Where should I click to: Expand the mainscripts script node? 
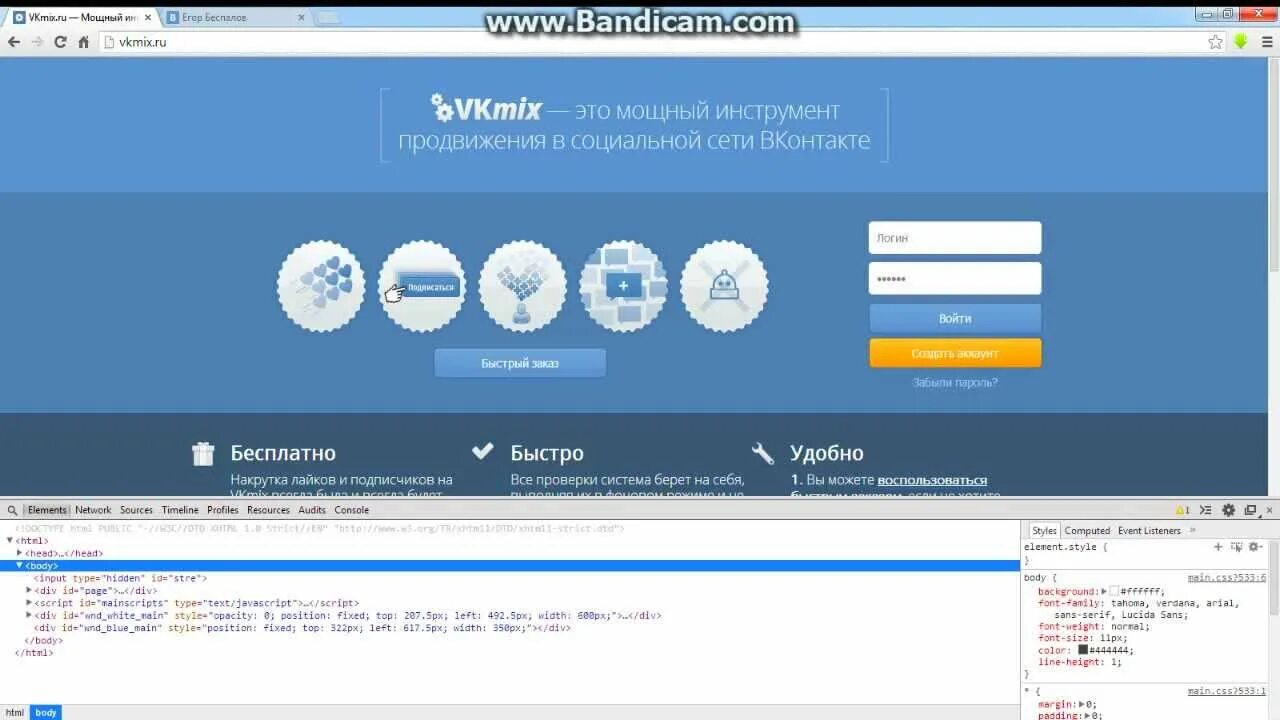(29, 603)
